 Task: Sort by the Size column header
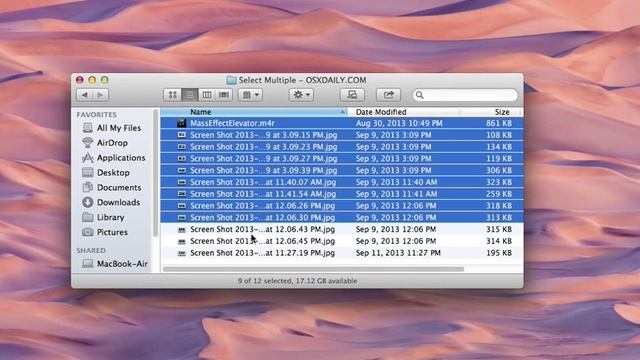tap(489, 112)
